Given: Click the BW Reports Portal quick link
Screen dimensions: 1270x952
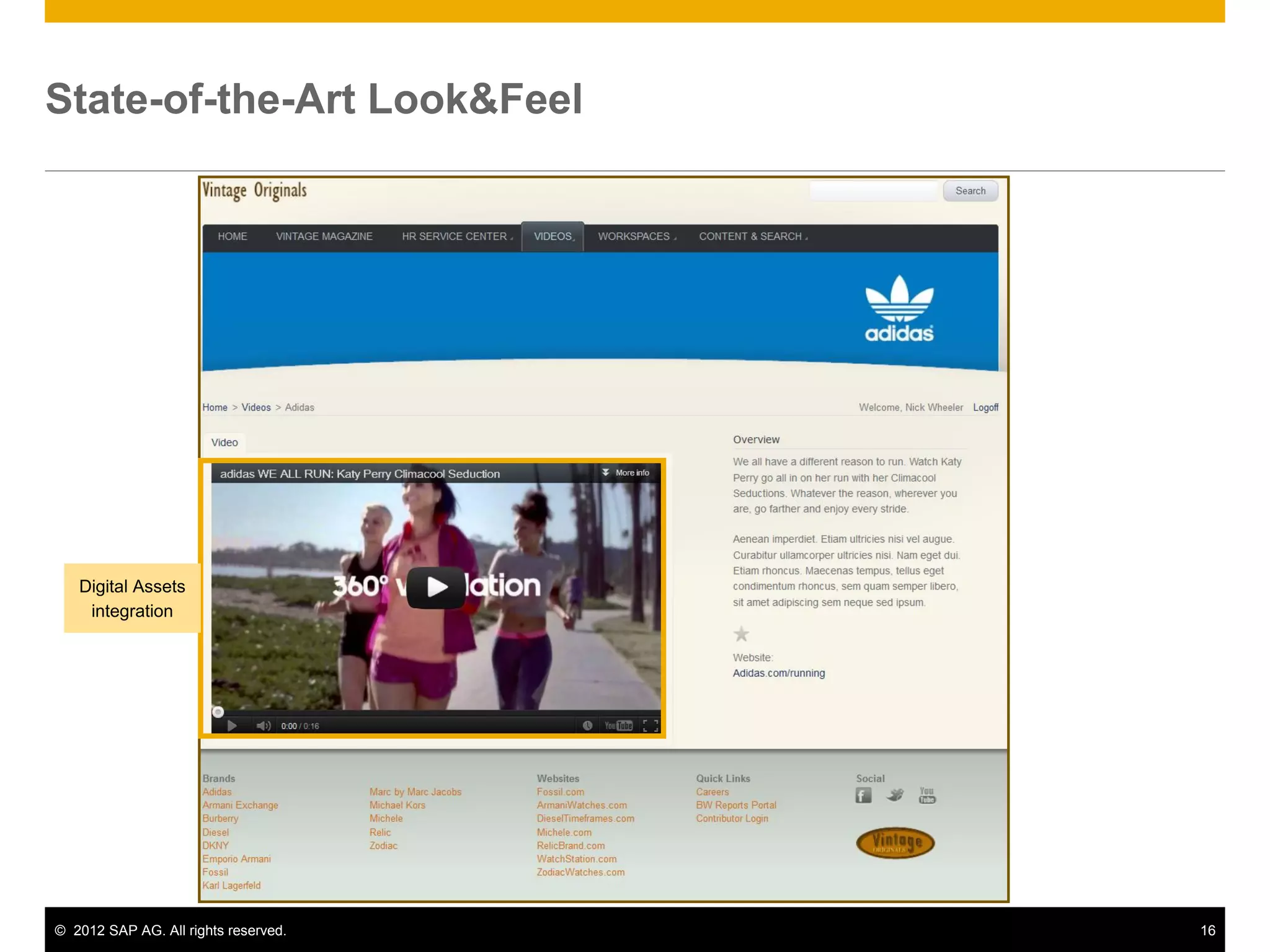Looking at the screenshot, I should pos(736,805).
